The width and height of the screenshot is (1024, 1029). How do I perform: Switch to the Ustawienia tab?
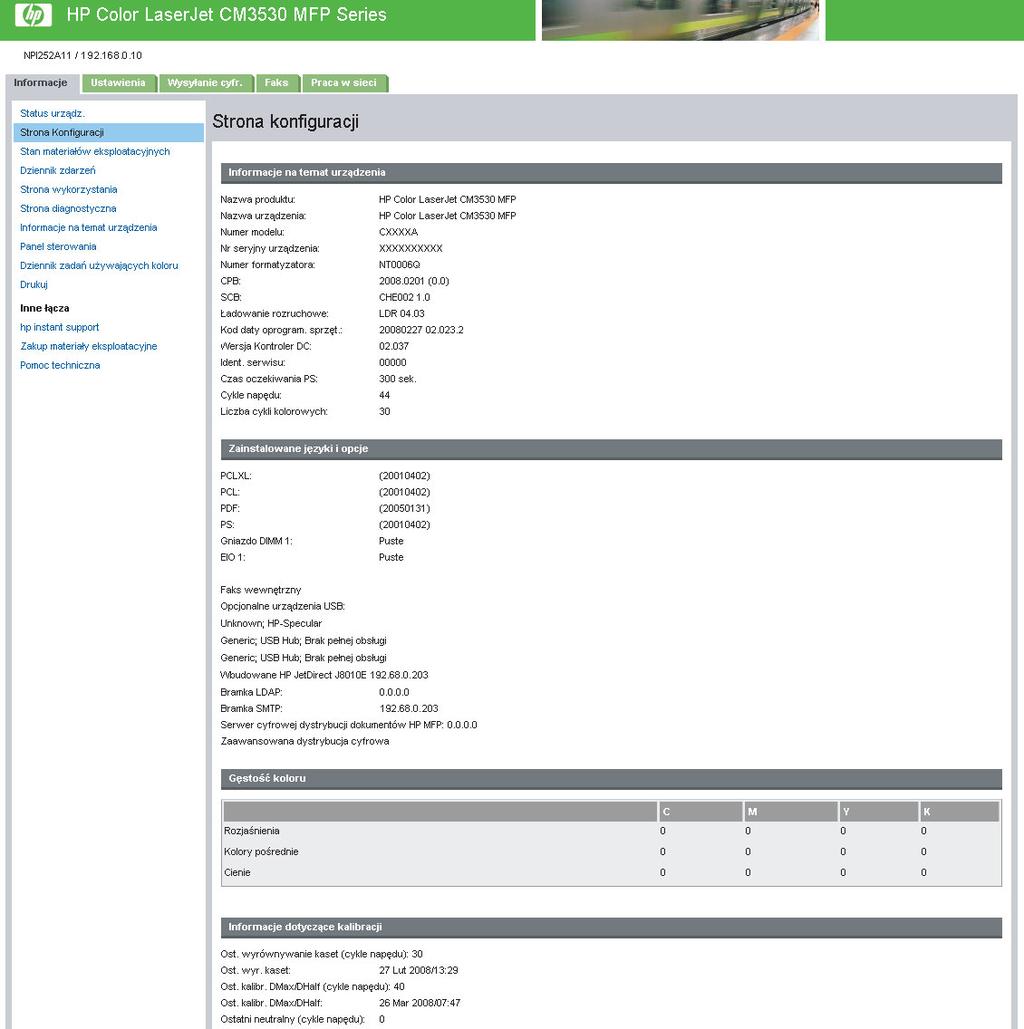click(x=118, y=83)
